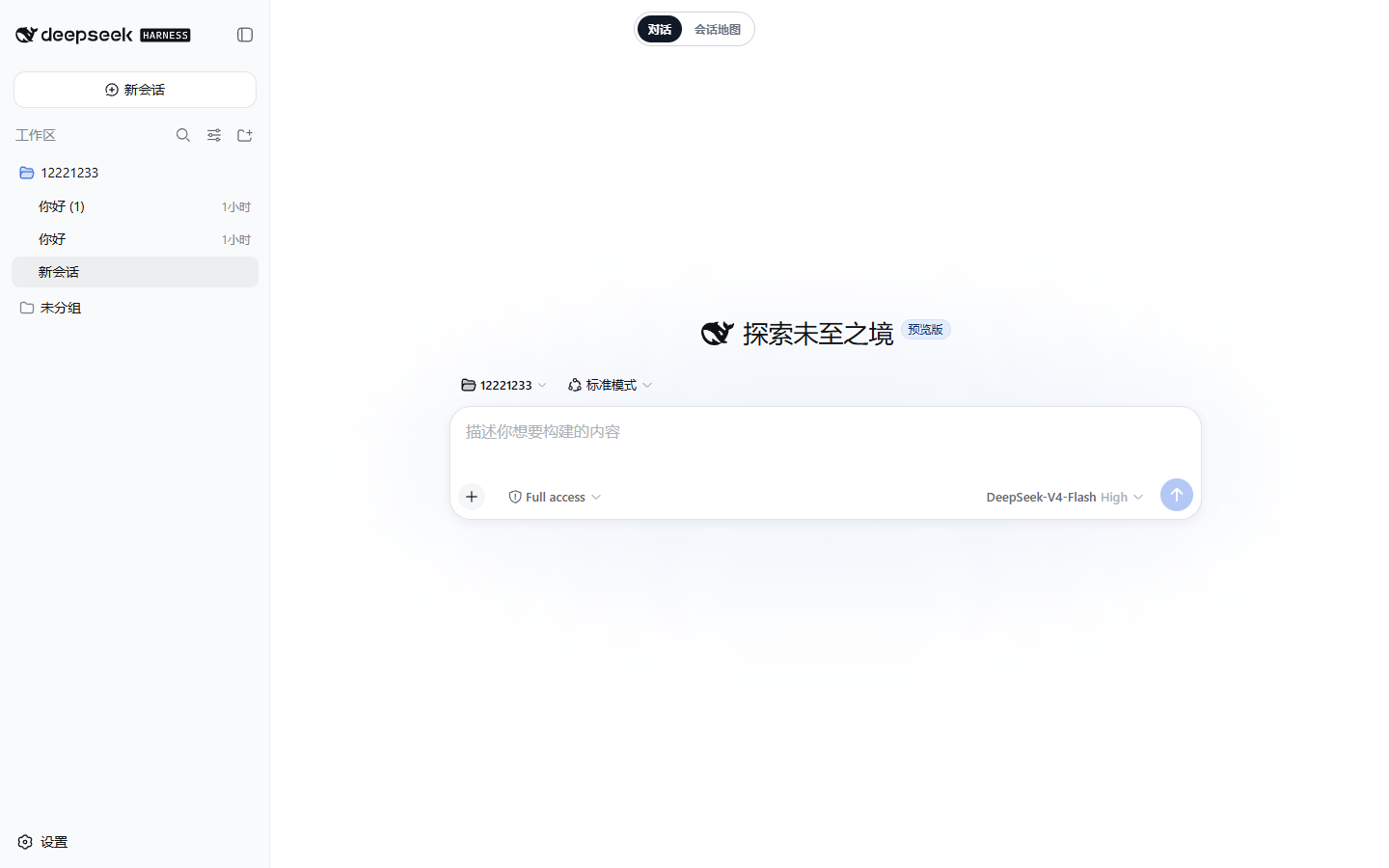Add an attachment with the plus button
Viewport: 1389px width, 868px height.
472,497
